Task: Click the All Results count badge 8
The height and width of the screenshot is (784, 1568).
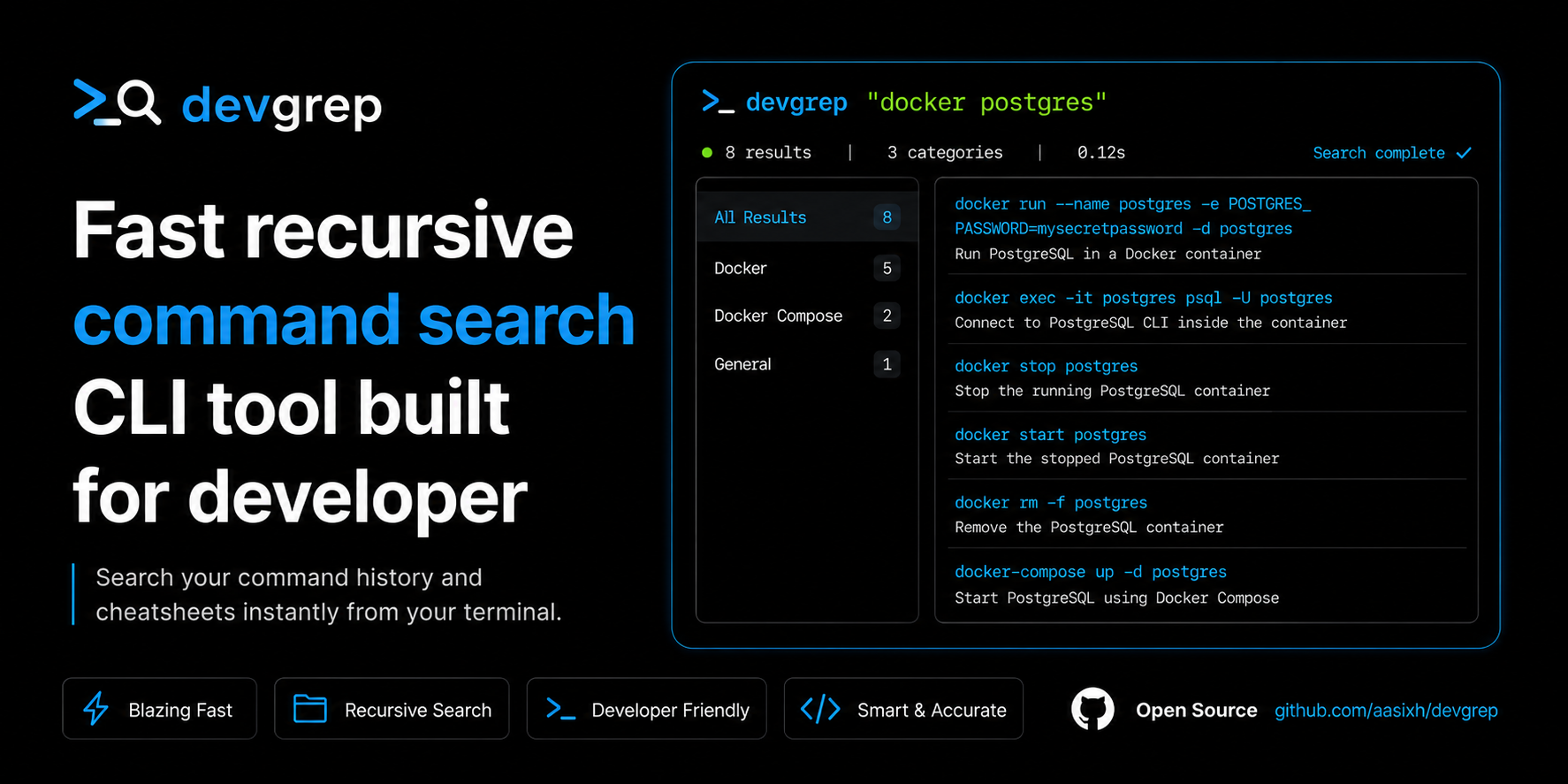Action: 887,217
